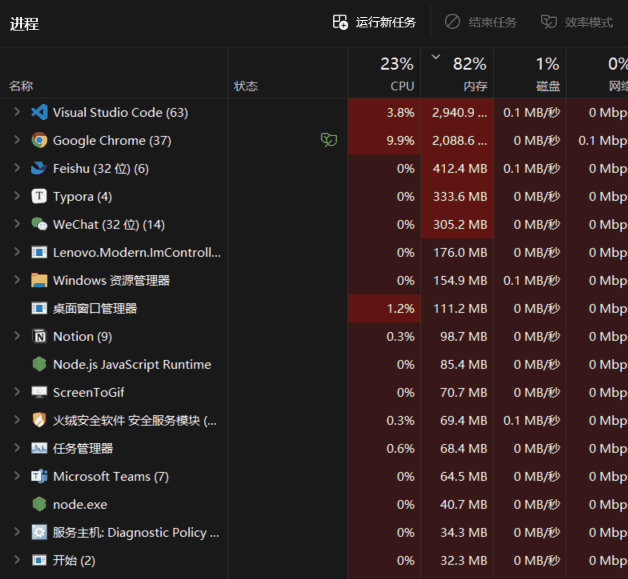The image size is (628, 579).
Task: Click the 结束任务 circle-slash icon
Action: [452, 22]
